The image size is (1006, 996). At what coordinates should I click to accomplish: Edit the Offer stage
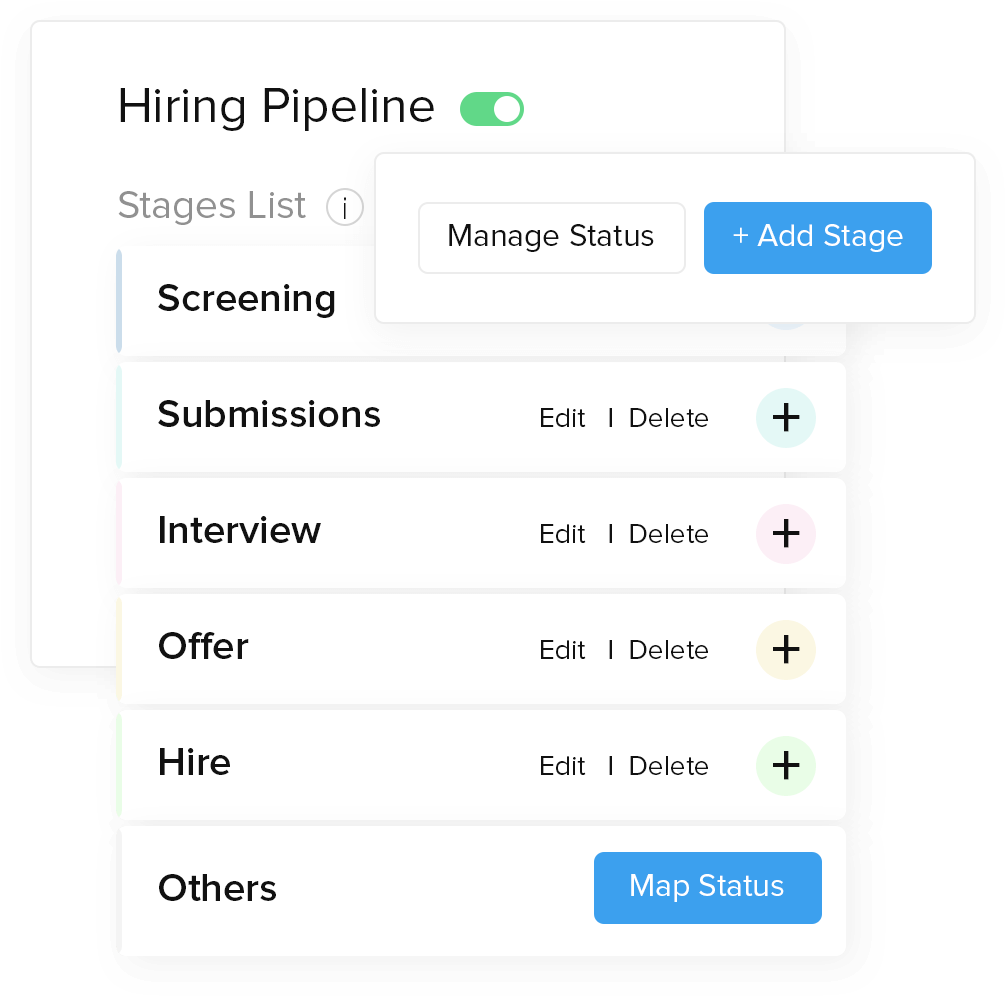click(562, 651)
